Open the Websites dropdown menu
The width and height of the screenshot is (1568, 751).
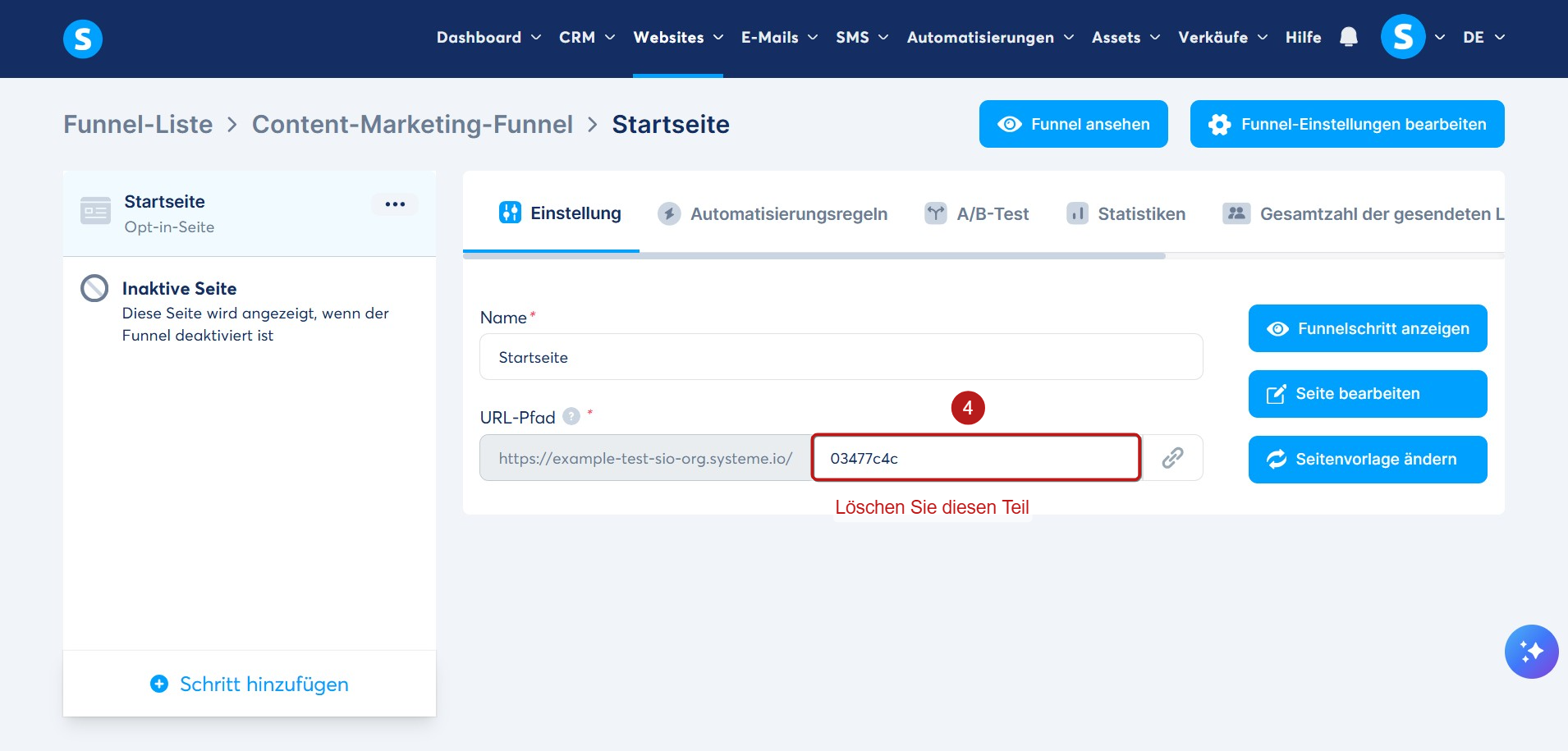[x=678, y=37]
